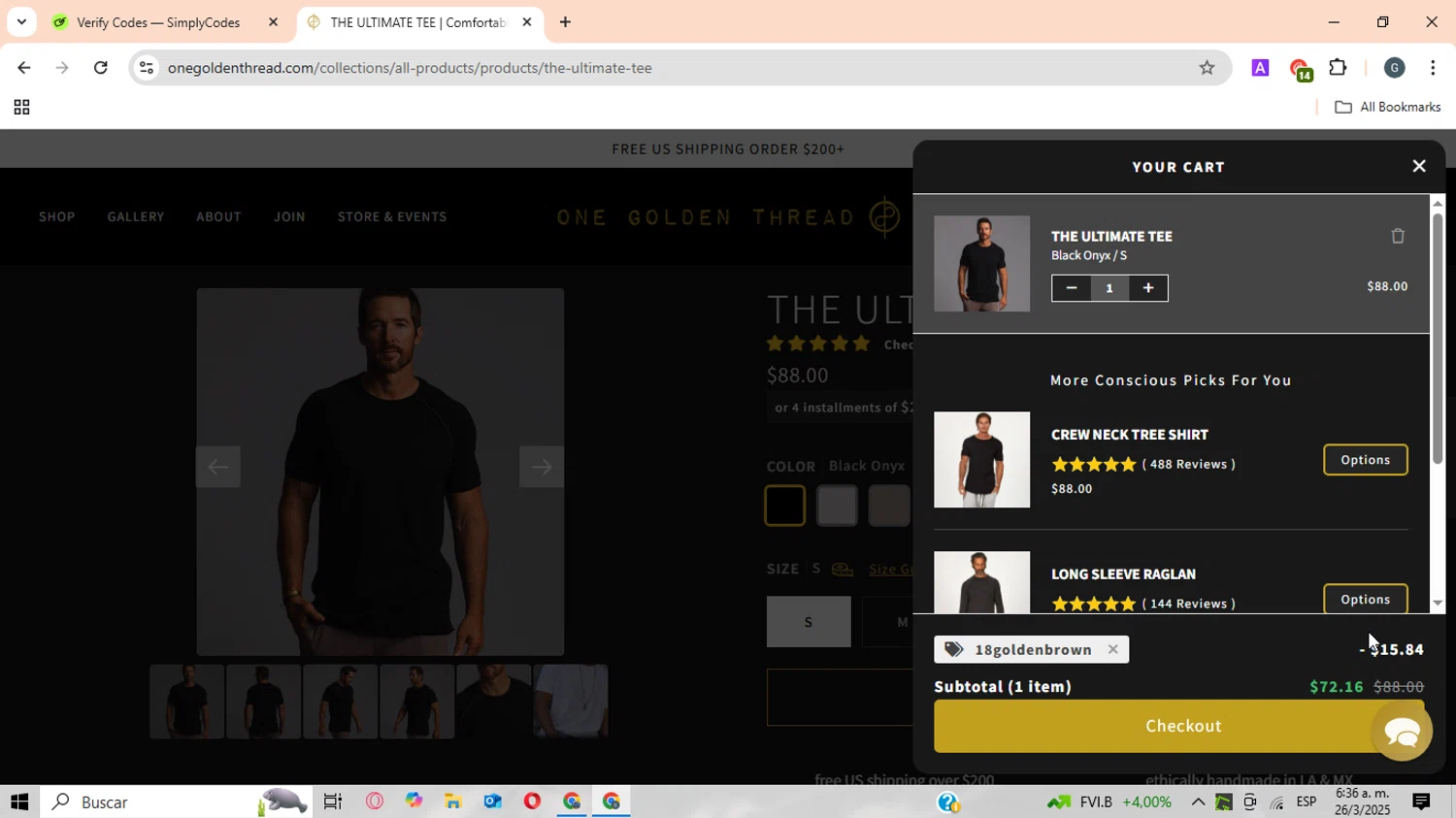Open Chrome's three-dot menu
This screenshot has height=818, width=1456.
1433,68
